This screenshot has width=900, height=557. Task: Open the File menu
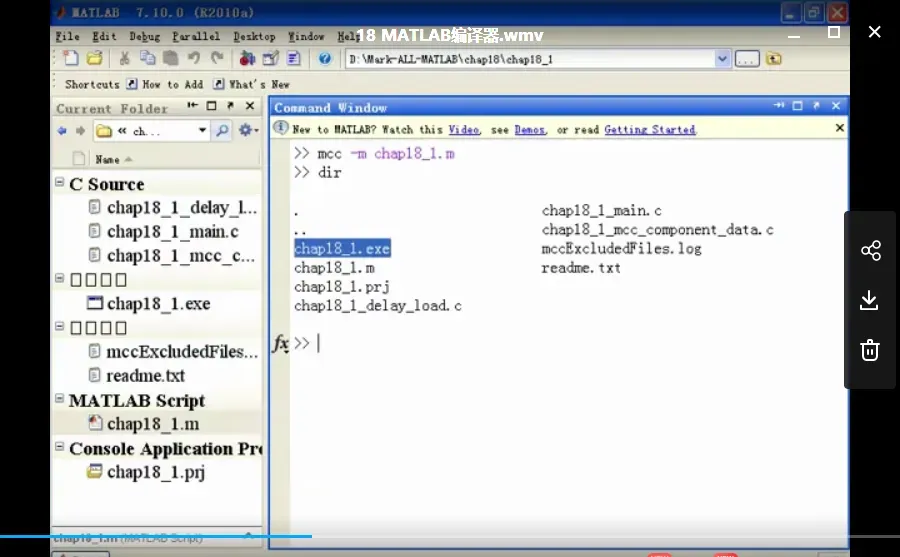pyautogui.click(x=67, y=36)
